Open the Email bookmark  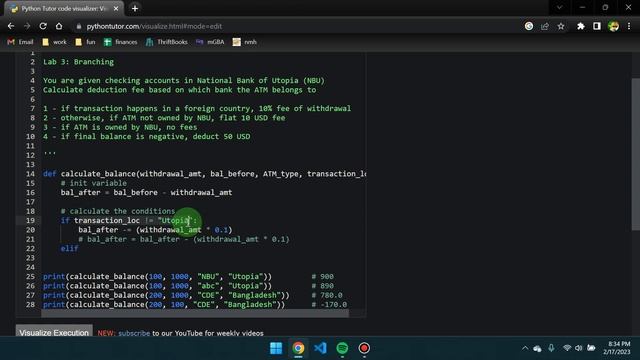pyautogui.click(x=20, y=42)
